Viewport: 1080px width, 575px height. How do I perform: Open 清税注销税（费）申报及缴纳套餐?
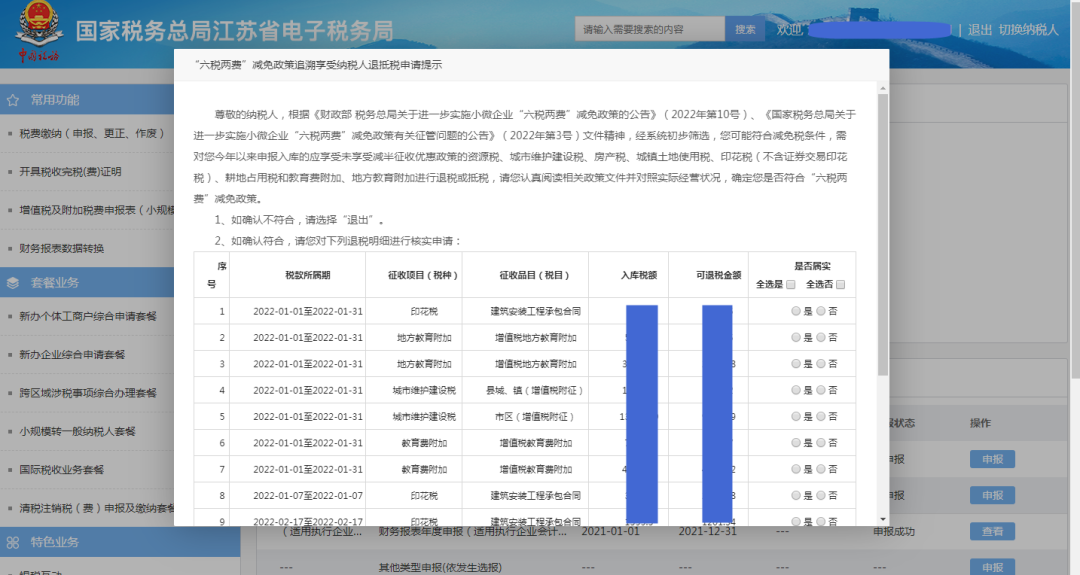click(96, 508)
